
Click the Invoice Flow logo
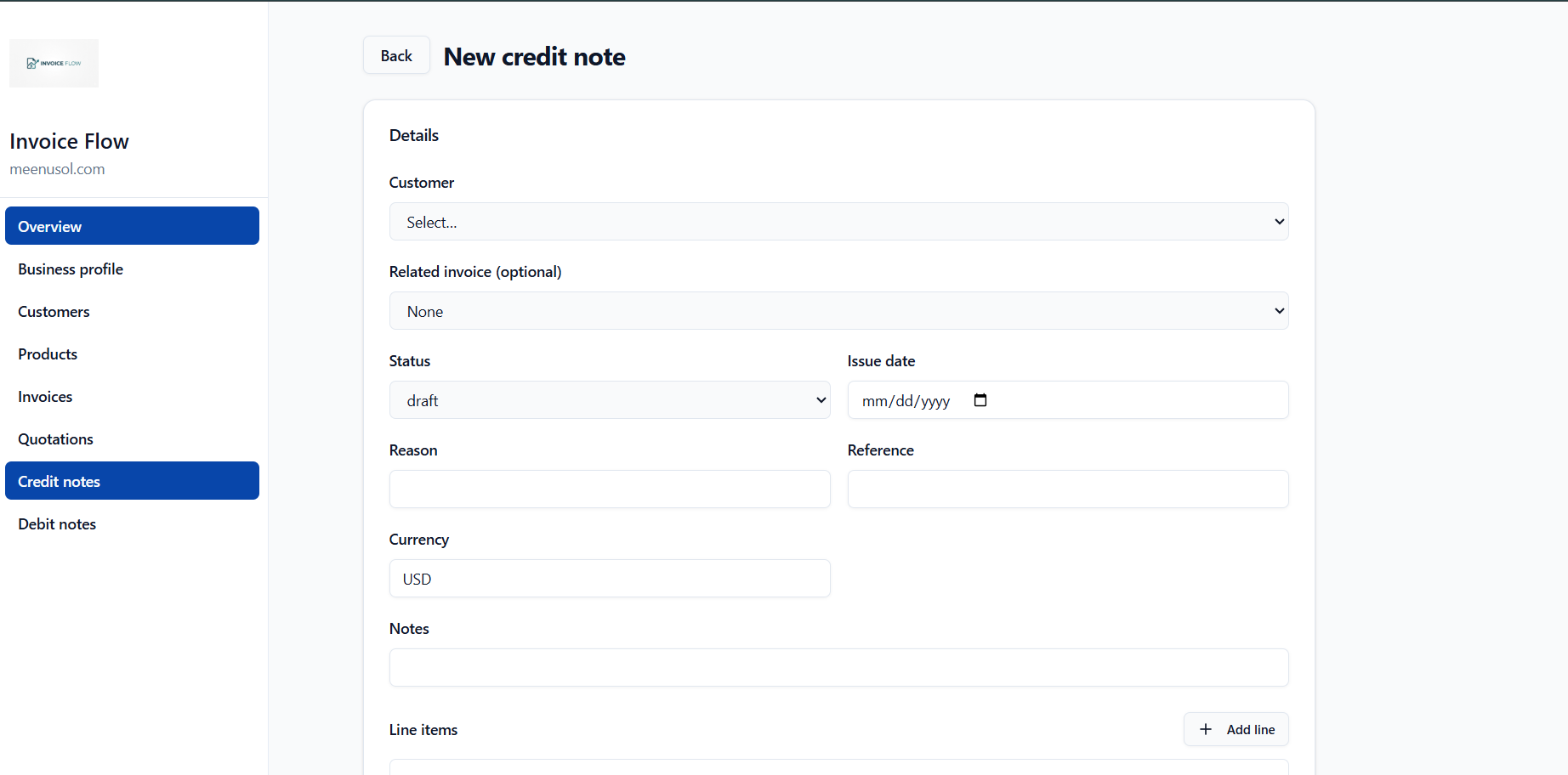point(54,63)
